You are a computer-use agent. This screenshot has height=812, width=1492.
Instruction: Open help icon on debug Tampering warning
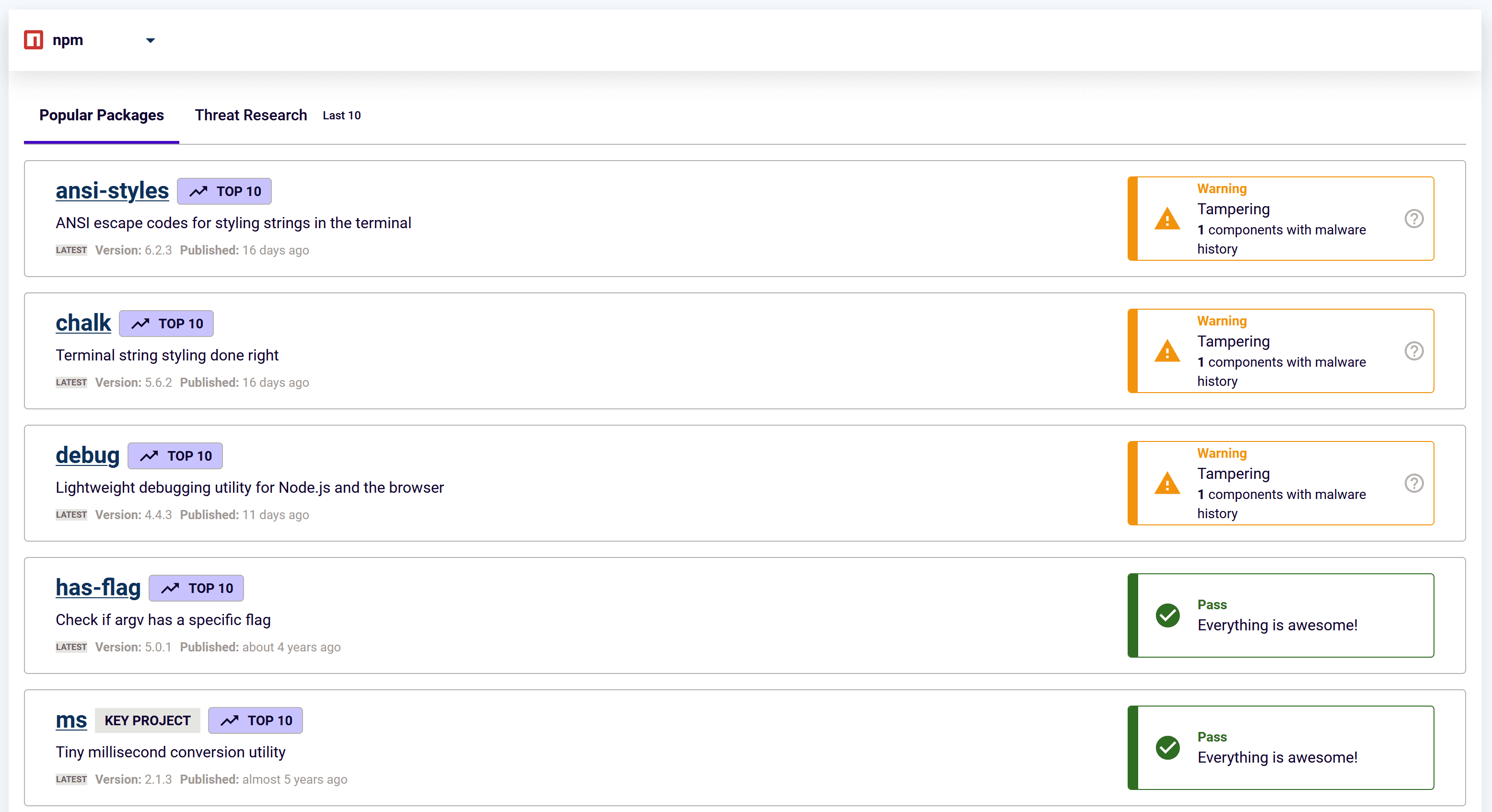[x=1414, y=483]
